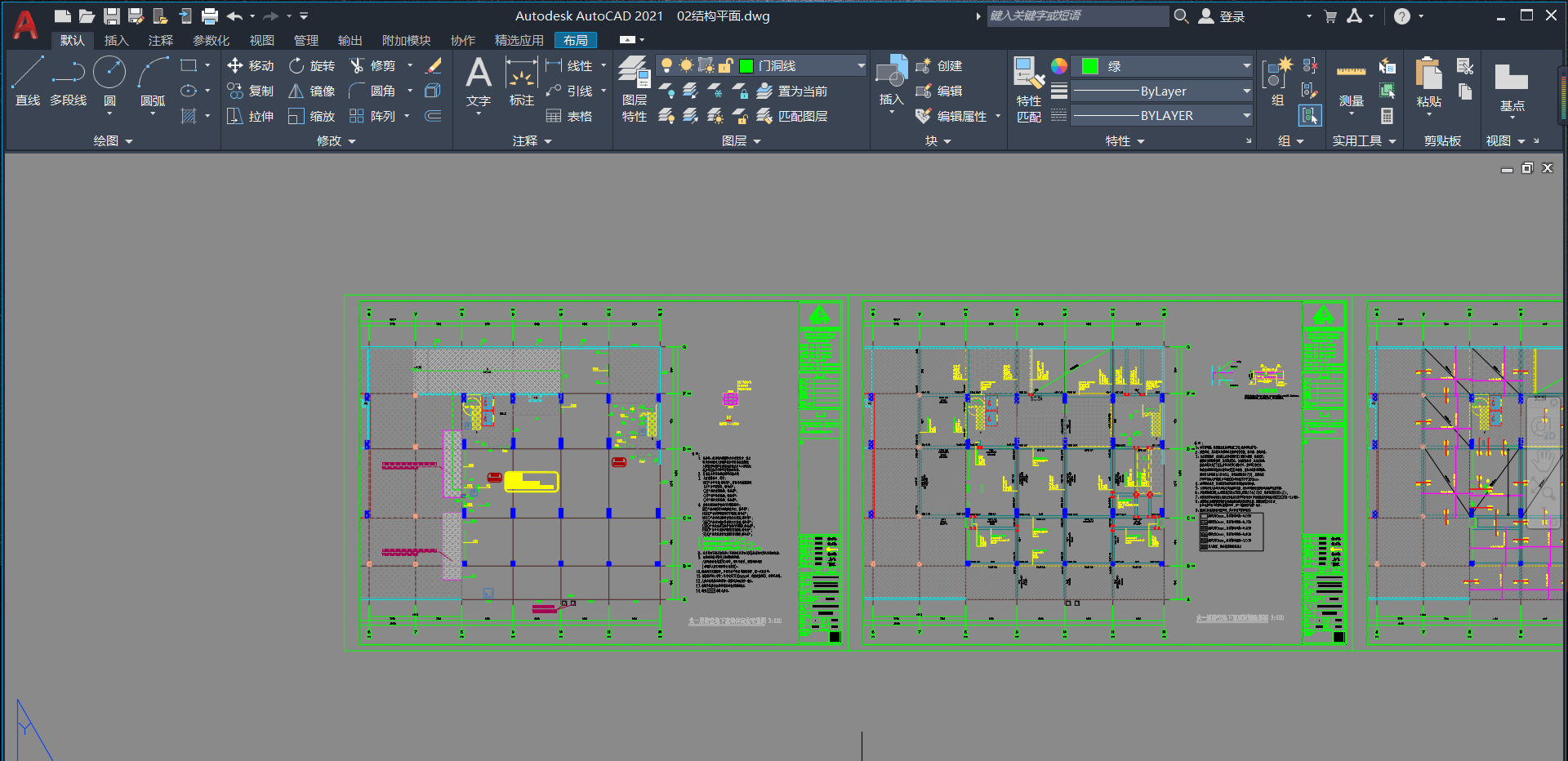Click the 登录 (Sign In) button
The width and height of the screenshot is (1568, 761).
pos(1222,16)
